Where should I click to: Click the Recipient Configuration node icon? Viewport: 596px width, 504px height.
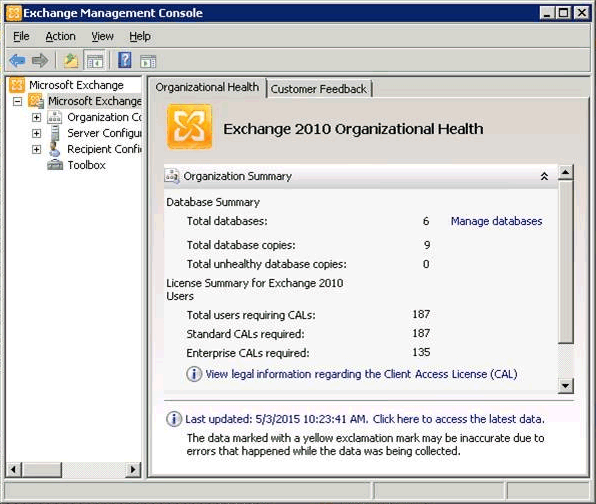55,149
